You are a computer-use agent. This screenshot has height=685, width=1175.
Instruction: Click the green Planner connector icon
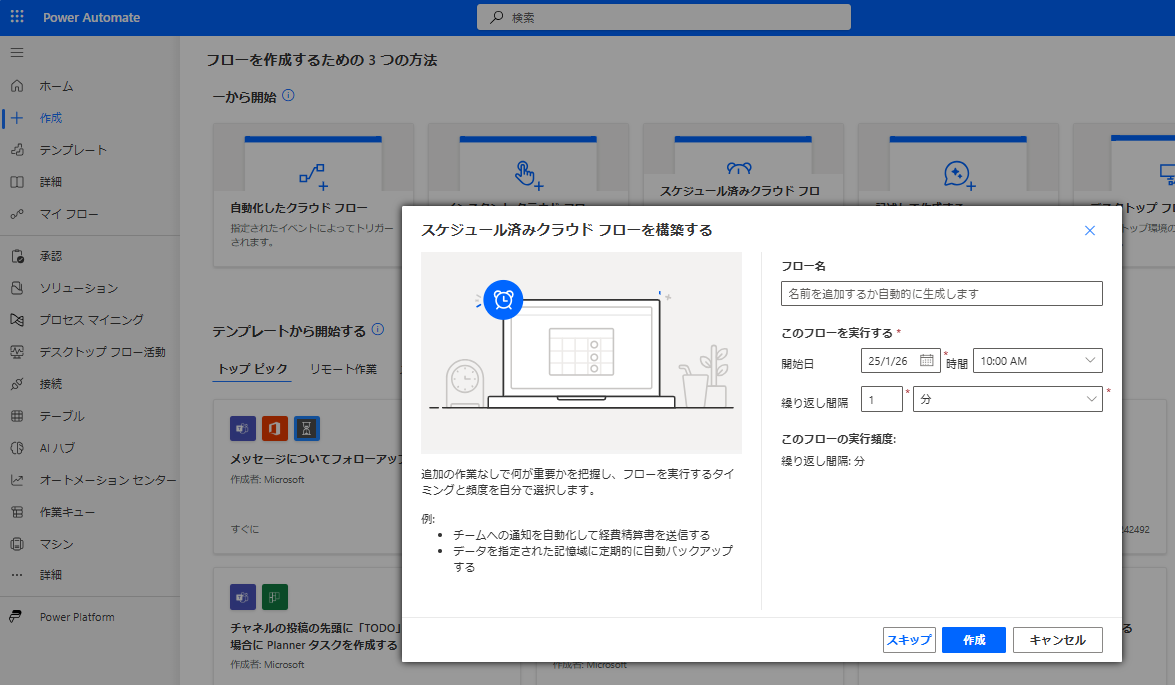point(274,597)
